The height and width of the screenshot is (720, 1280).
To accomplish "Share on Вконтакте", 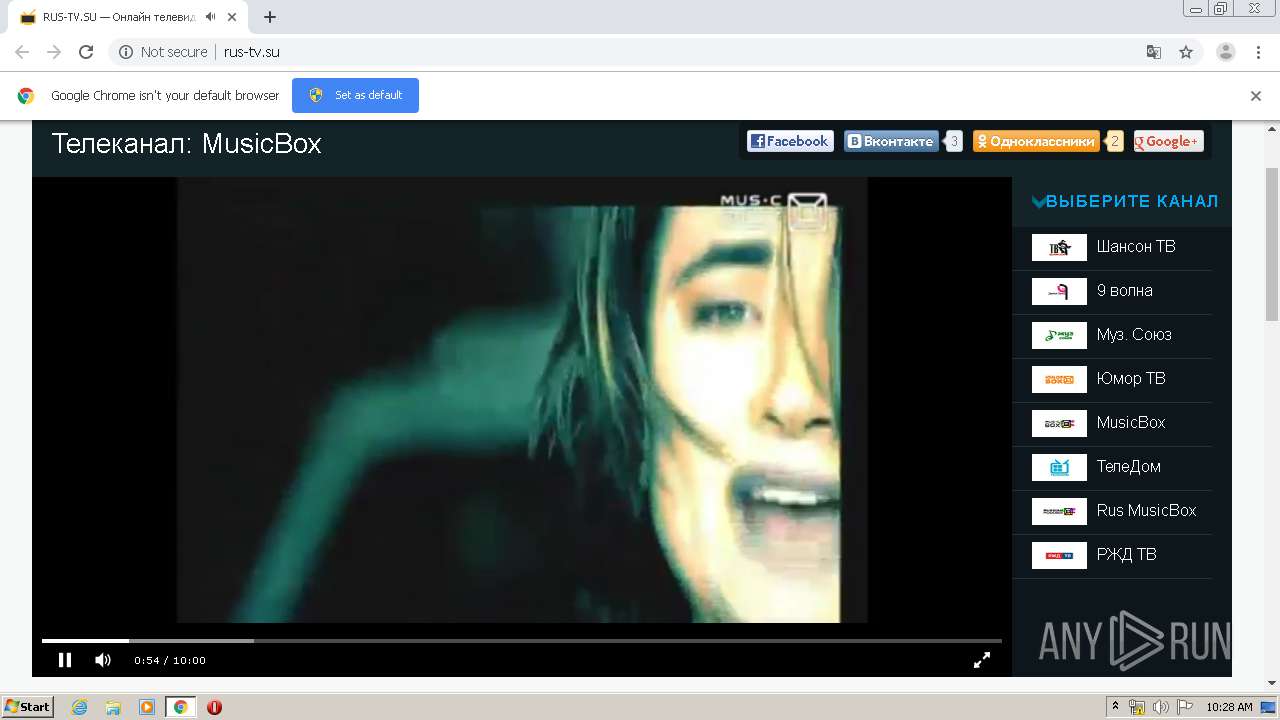I will coord(891,142).
